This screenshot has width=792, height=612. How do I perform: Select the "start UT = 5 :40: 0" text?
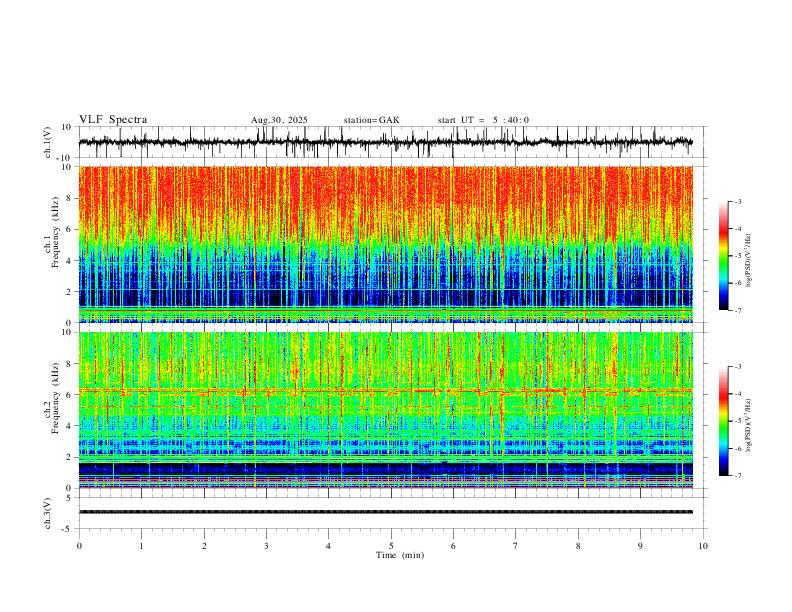(x=483, y=120)
